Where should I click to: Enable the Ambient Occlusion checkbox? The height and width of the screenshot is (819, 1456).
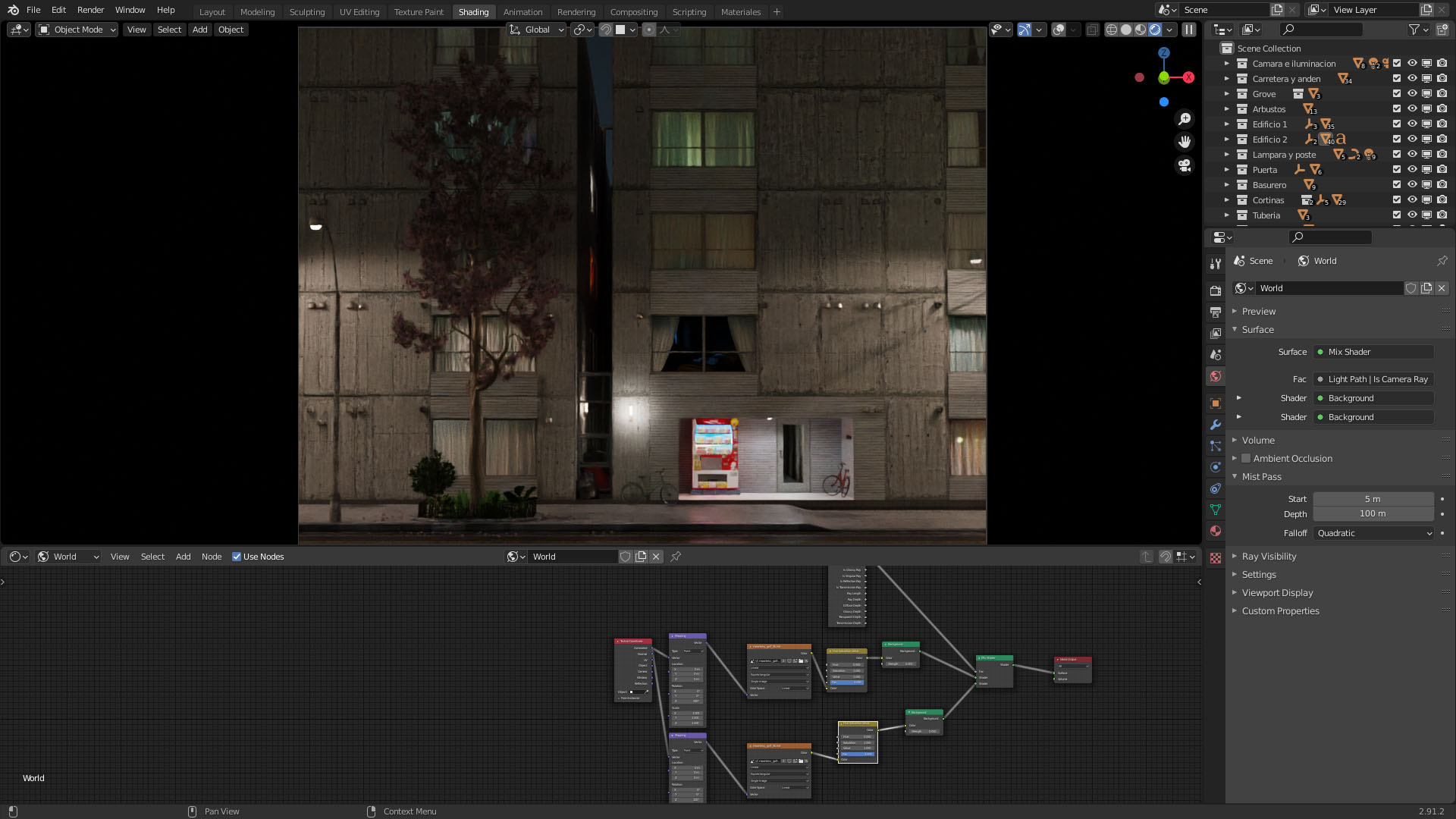pyautogui.click(x=1246, y=459)
